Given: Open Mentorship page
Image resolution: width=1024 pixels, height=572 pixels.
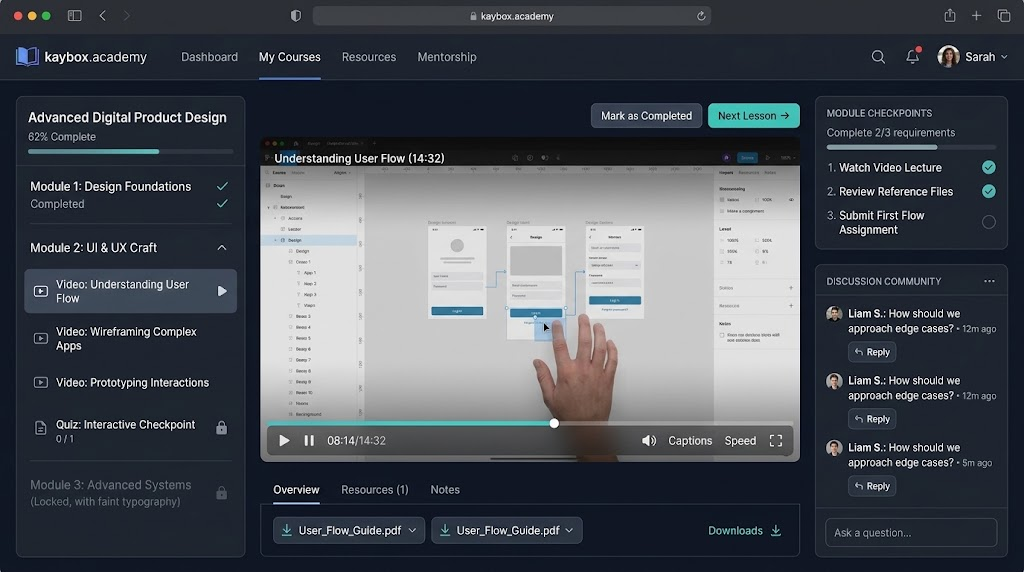Looking at the screenshot, I should pos(447,57).
